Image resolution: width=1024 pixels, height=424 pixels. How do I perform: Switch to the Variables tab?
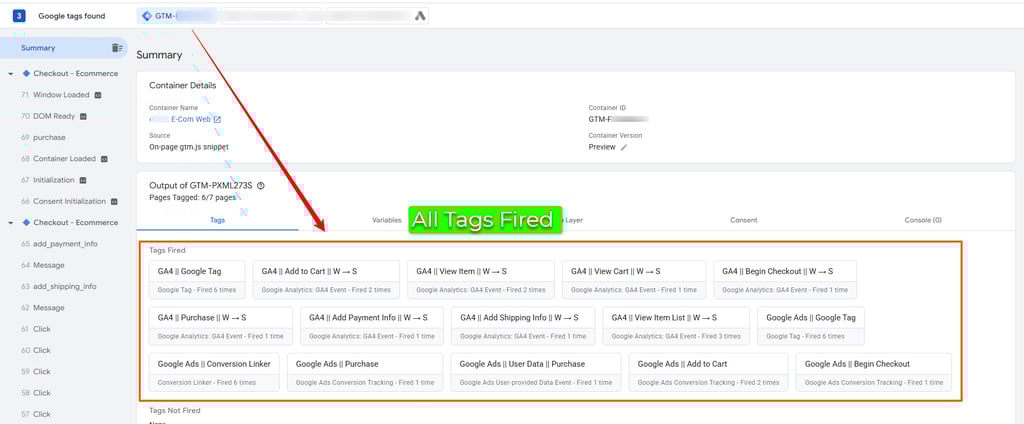pyautogui.click(x=387, y=220)
